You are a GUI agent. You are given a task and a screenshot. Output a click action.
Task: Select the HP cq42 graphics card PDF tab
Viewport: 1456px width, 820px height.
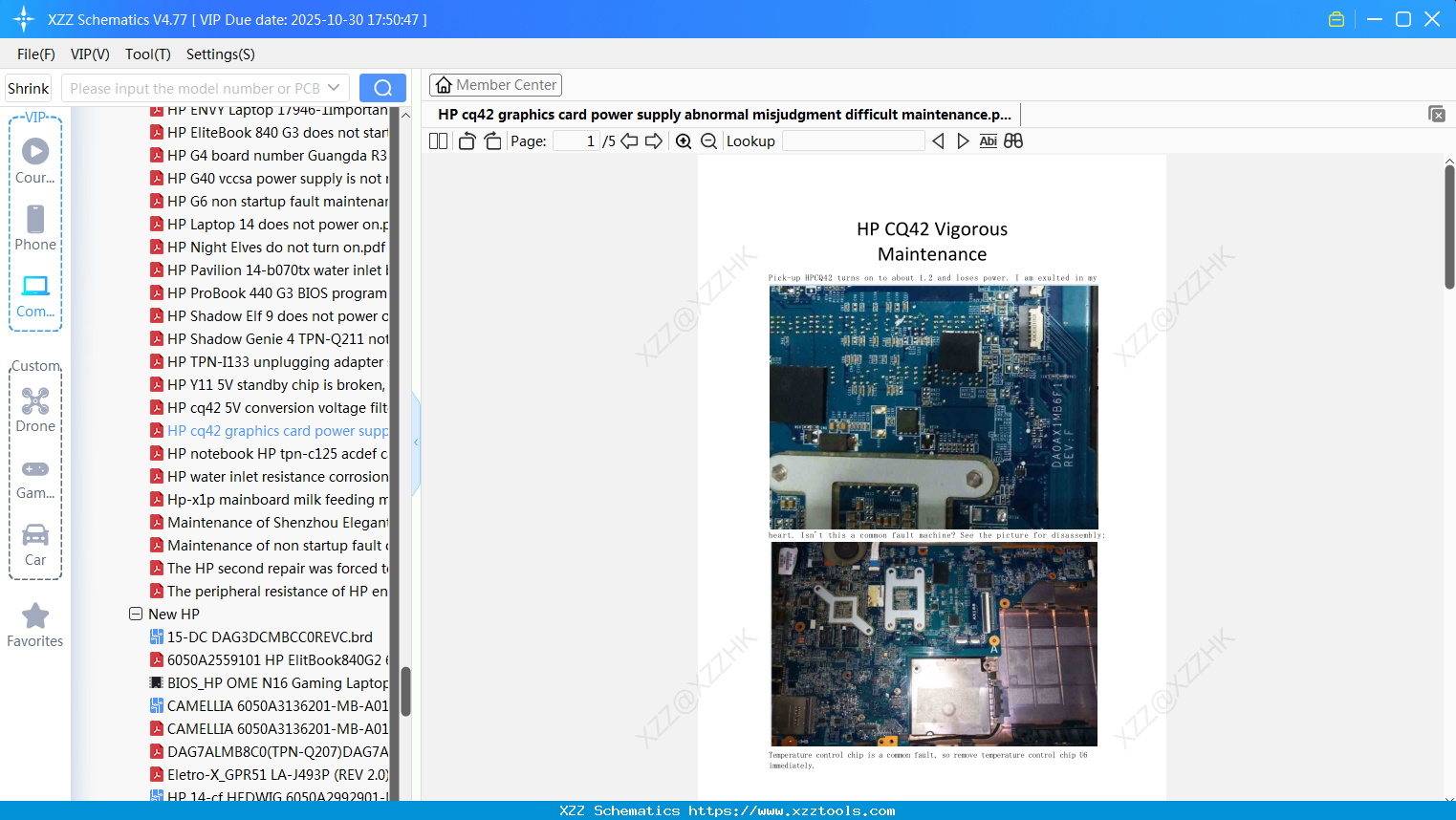[x=725, y=115]
